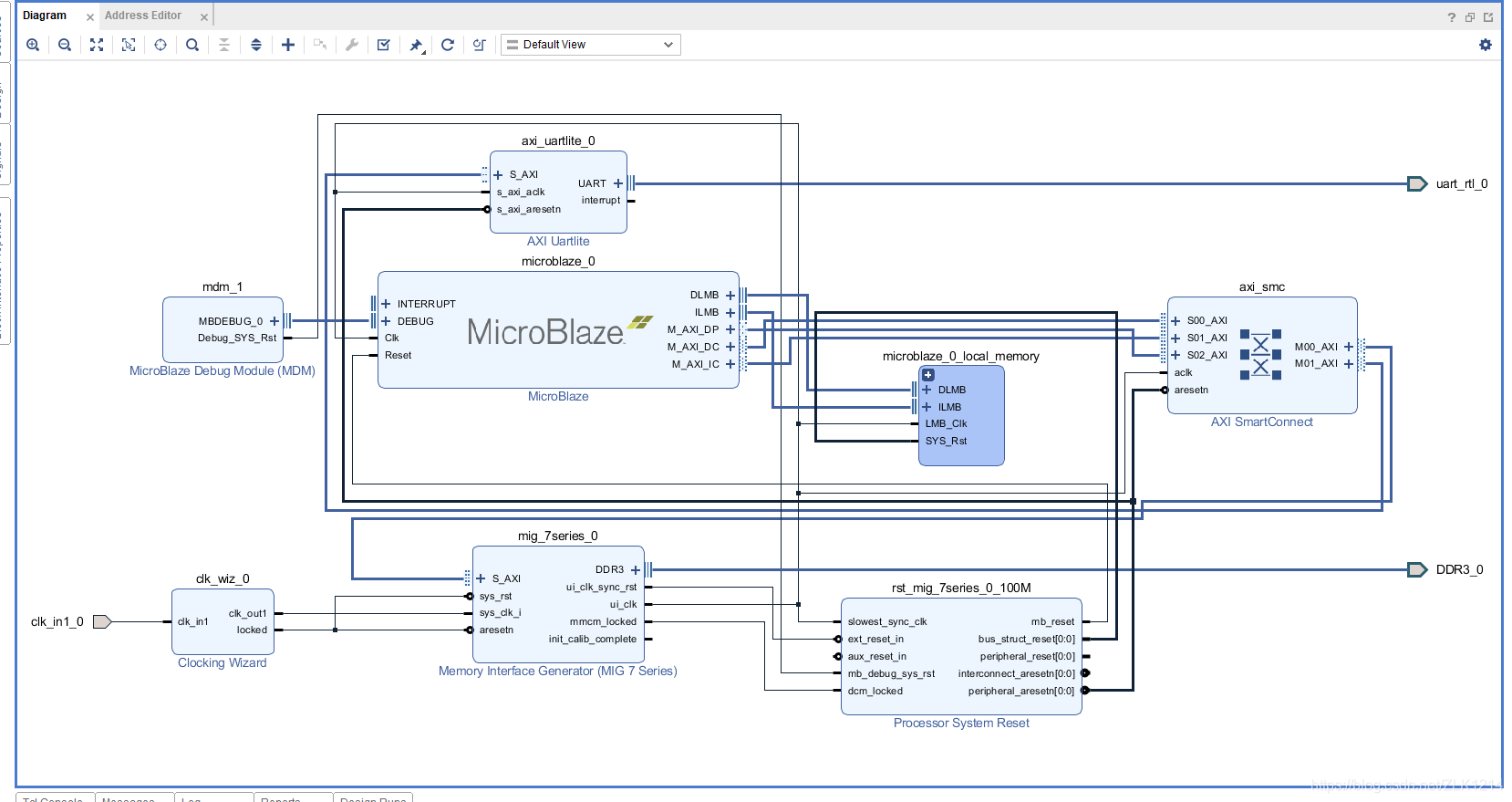
Task: Click the Zoom Out toolbar icon
Action: [65, 45]
